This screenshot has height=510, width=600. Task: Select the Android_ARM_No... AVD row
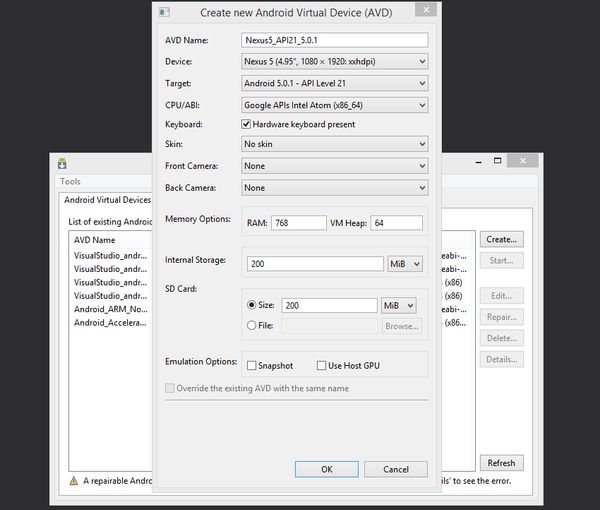pyautogui.click(x=111, y=309)
